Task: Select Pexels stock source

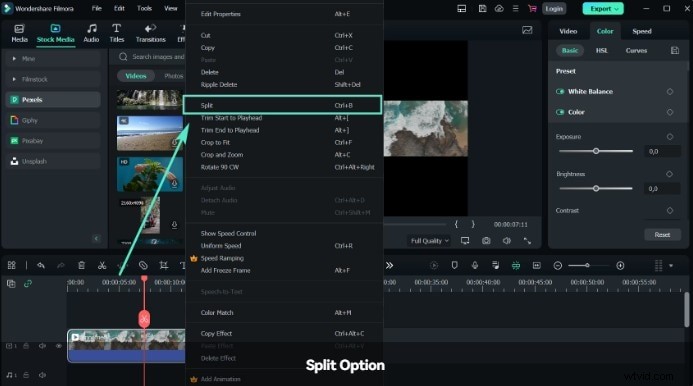Action: [x=53, y=99]
